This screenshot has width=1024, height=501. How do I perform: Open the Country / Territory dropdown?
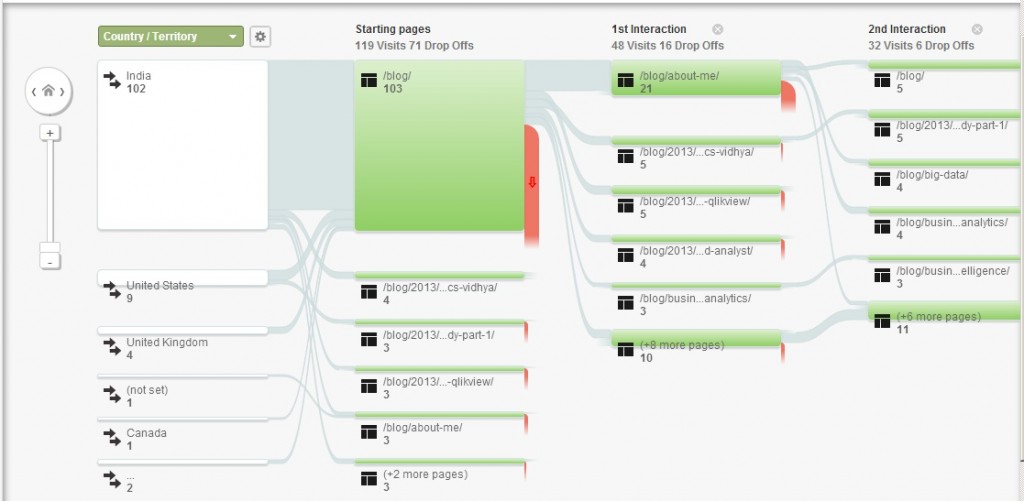tap(171, 37)
